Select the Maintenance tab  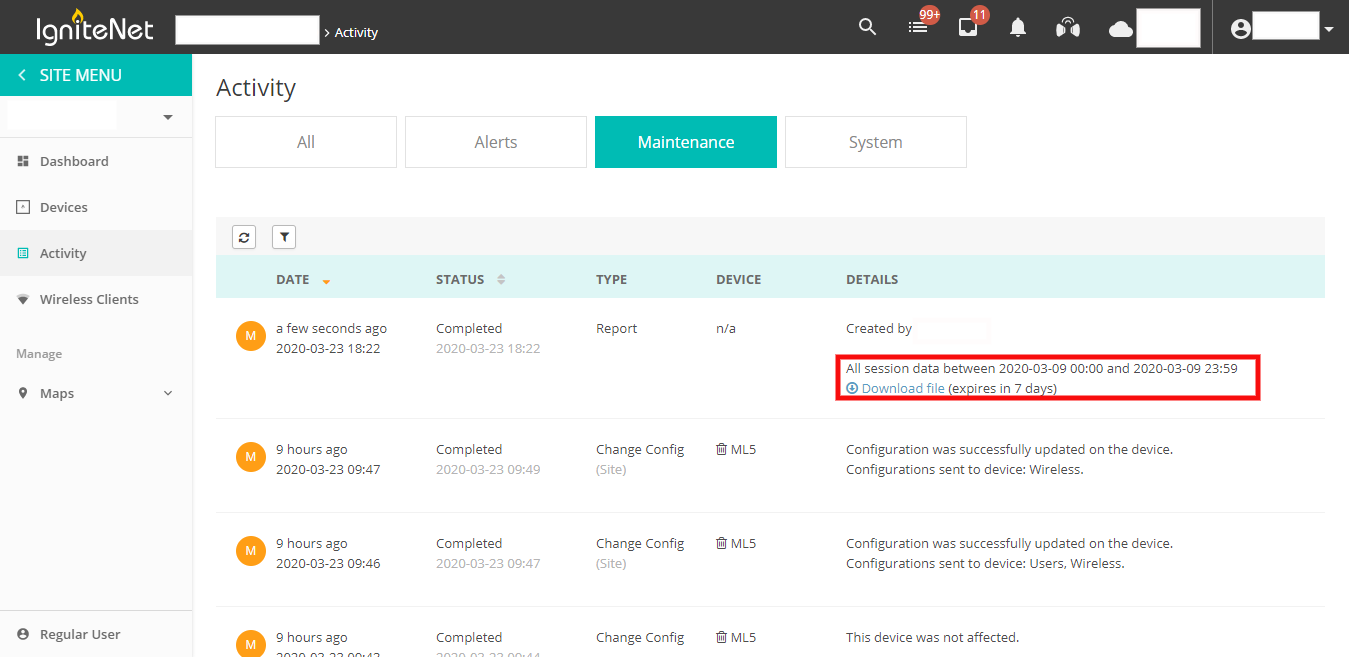[x=686, y=142]
